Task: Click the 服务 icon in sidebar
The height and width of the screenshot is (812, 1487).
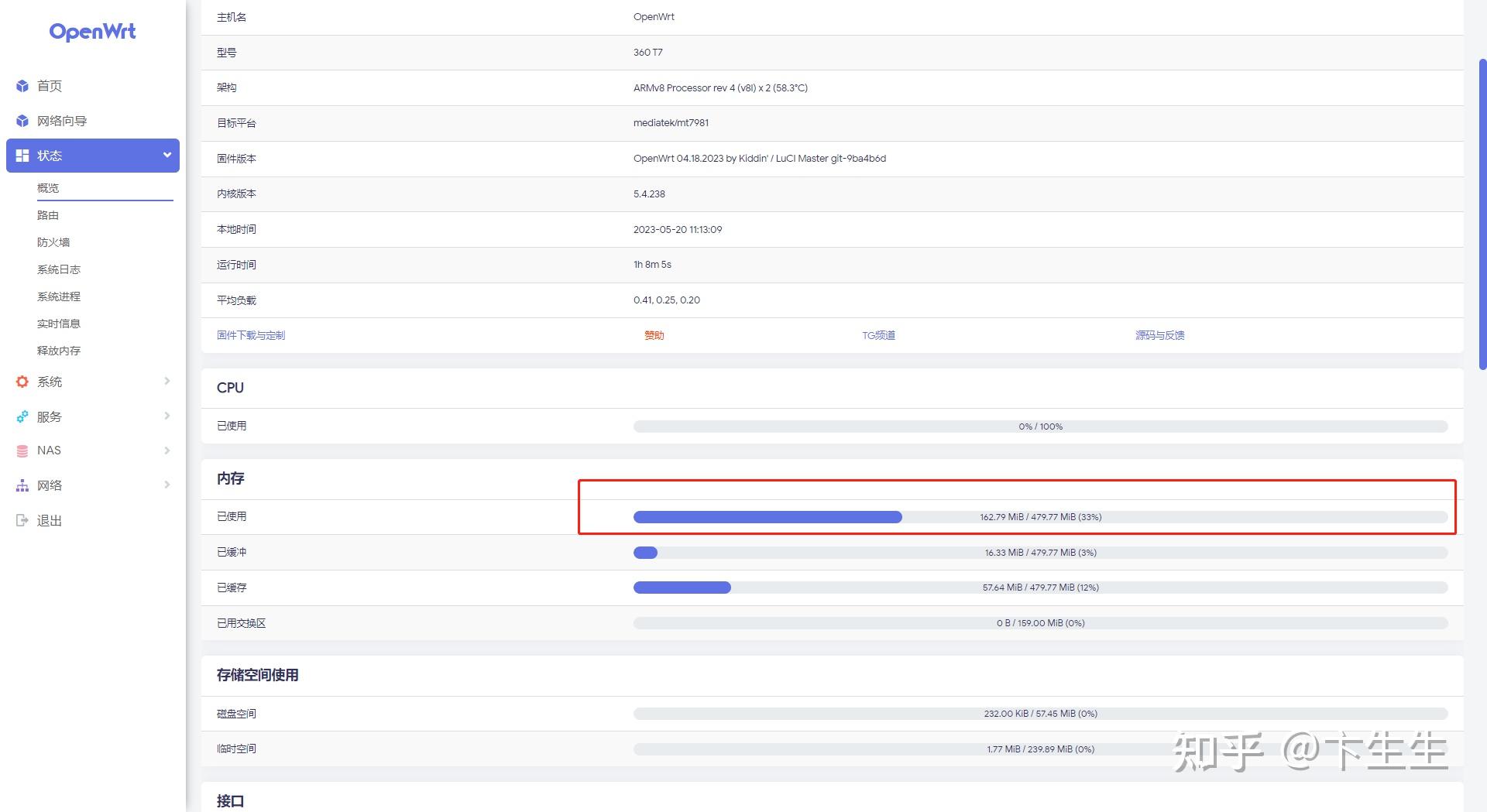Action: (22, 416)
